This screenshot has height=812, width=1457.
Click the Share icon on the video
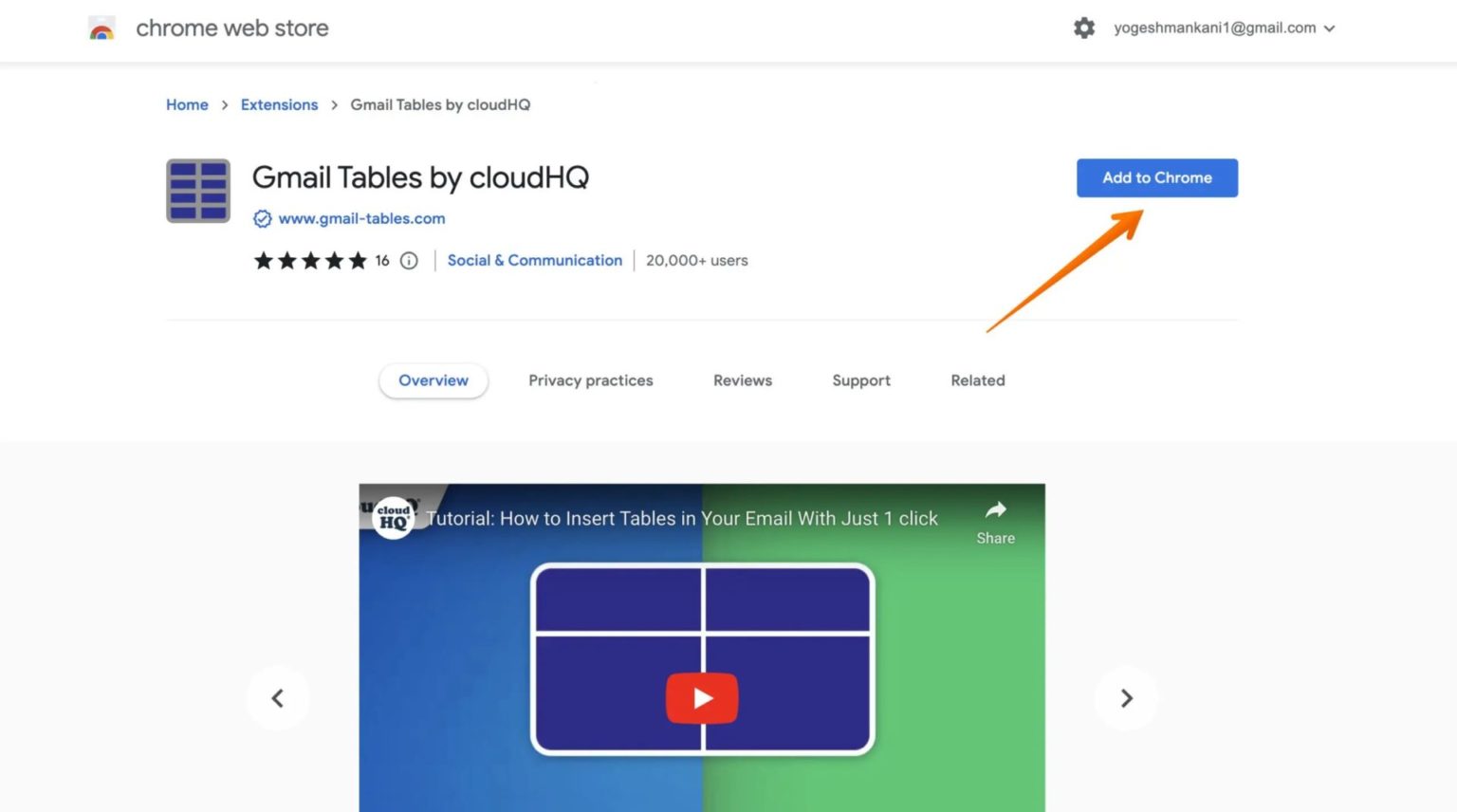pyautogui.click(x=995, y=509)
